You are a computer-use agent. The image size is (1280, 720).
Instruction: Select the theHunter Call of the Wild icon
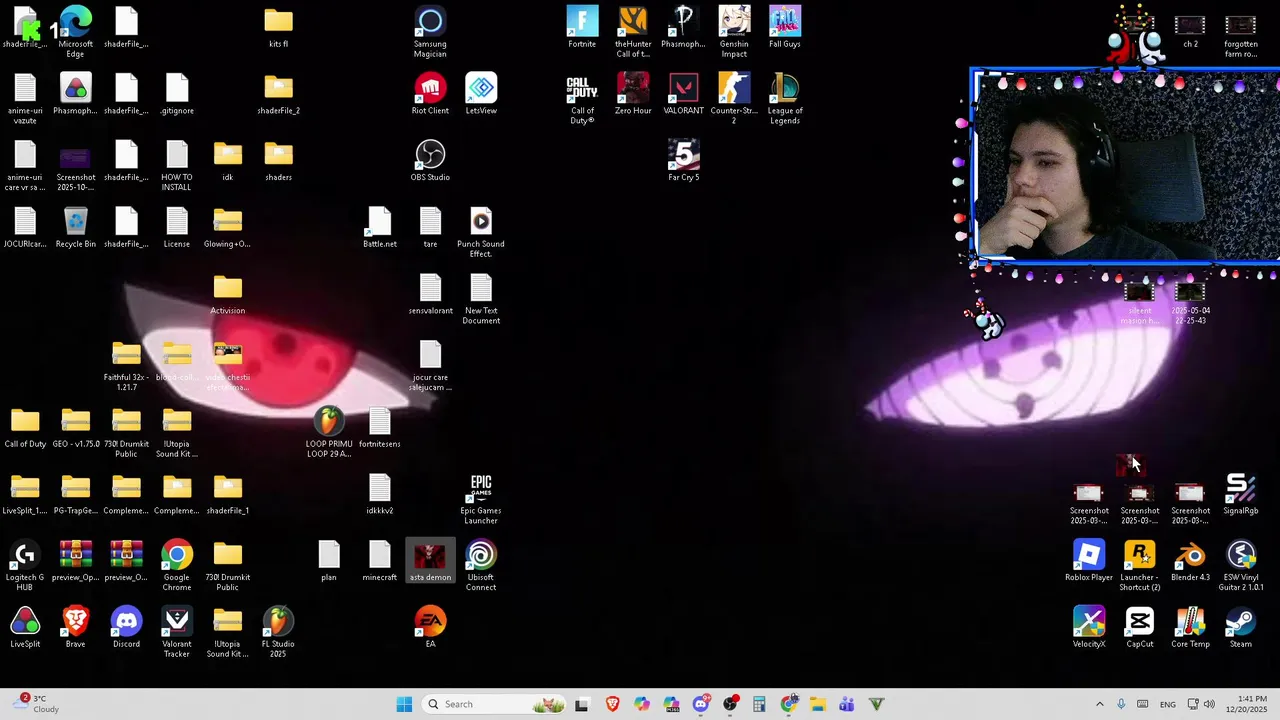click(x=633, y=31)
